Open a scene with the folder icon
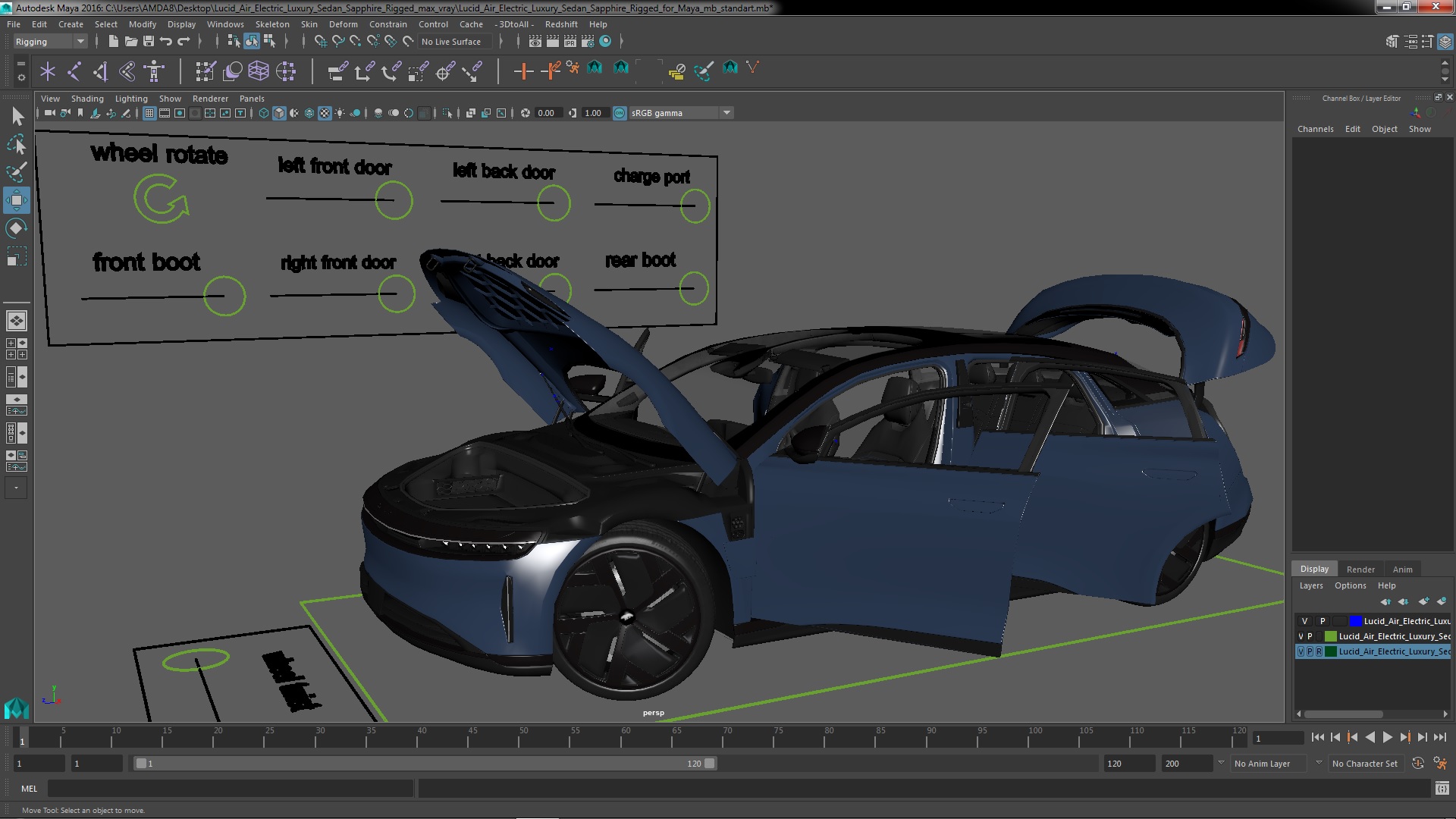 (130, 42)
